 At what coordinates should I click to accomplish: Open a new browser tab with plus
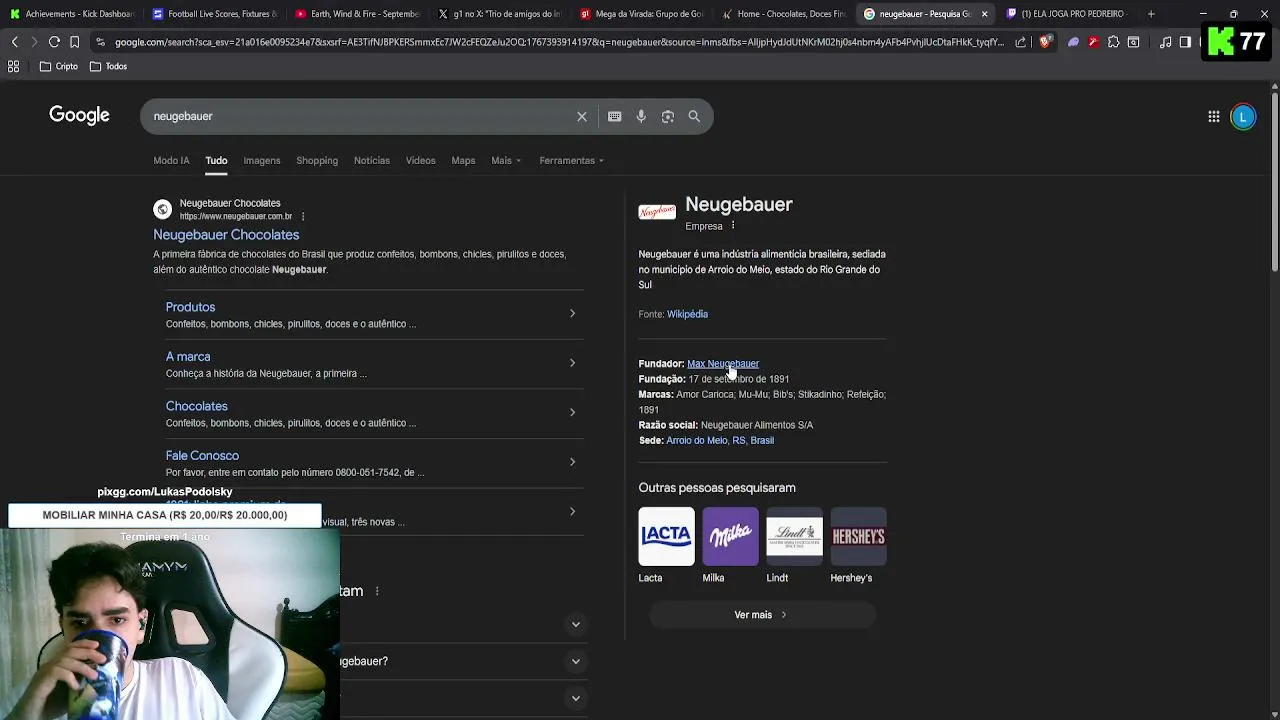(x=1151, y=14)
